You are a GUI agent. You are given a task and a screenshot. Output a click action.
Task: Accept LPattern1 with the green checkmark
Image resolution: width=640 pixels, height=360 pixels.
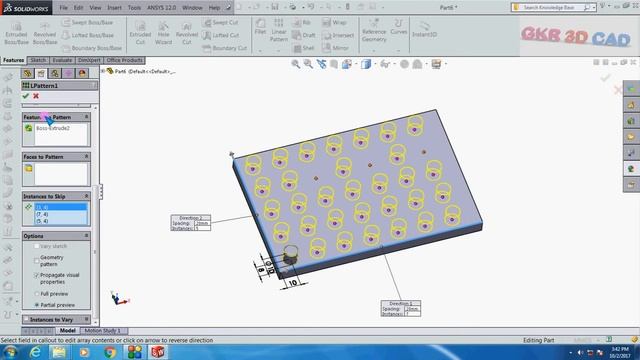click(26, 96)
